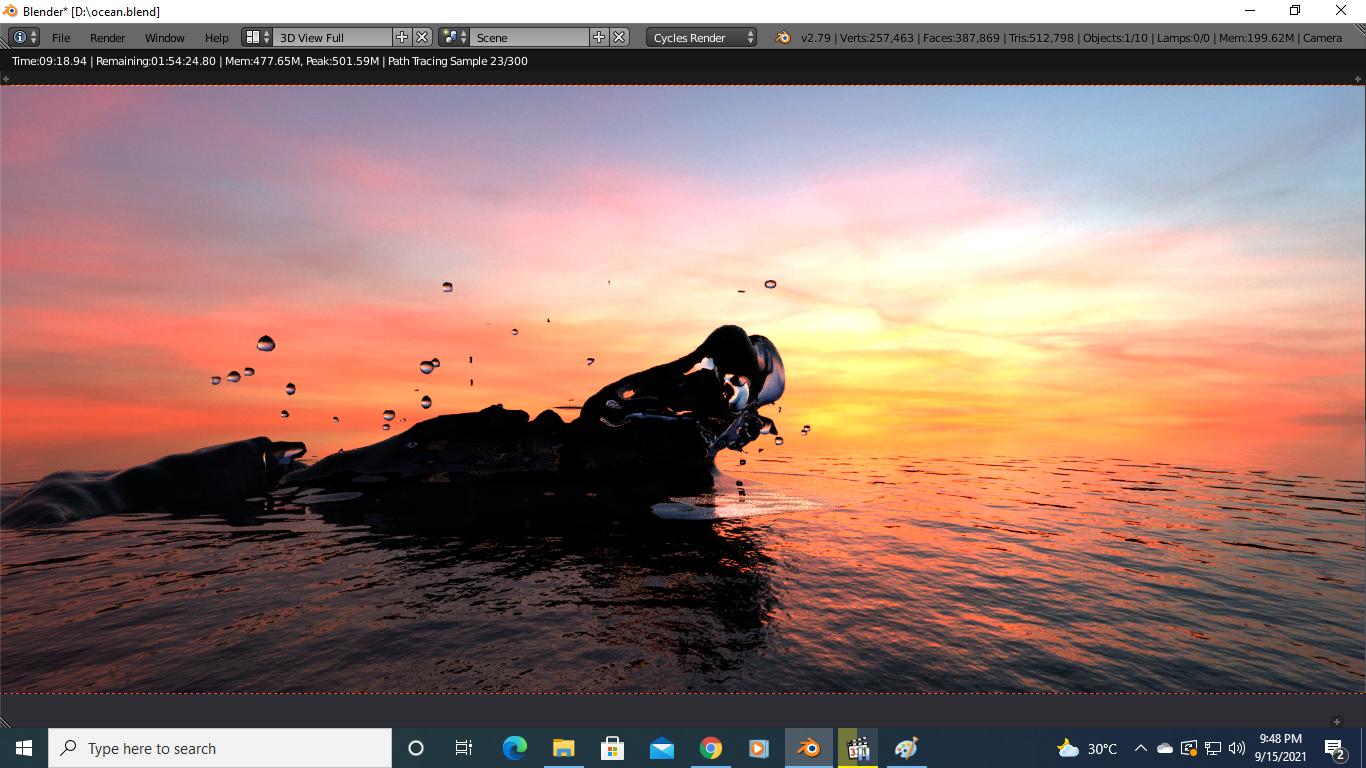Open the Windows Start menu

24,748
